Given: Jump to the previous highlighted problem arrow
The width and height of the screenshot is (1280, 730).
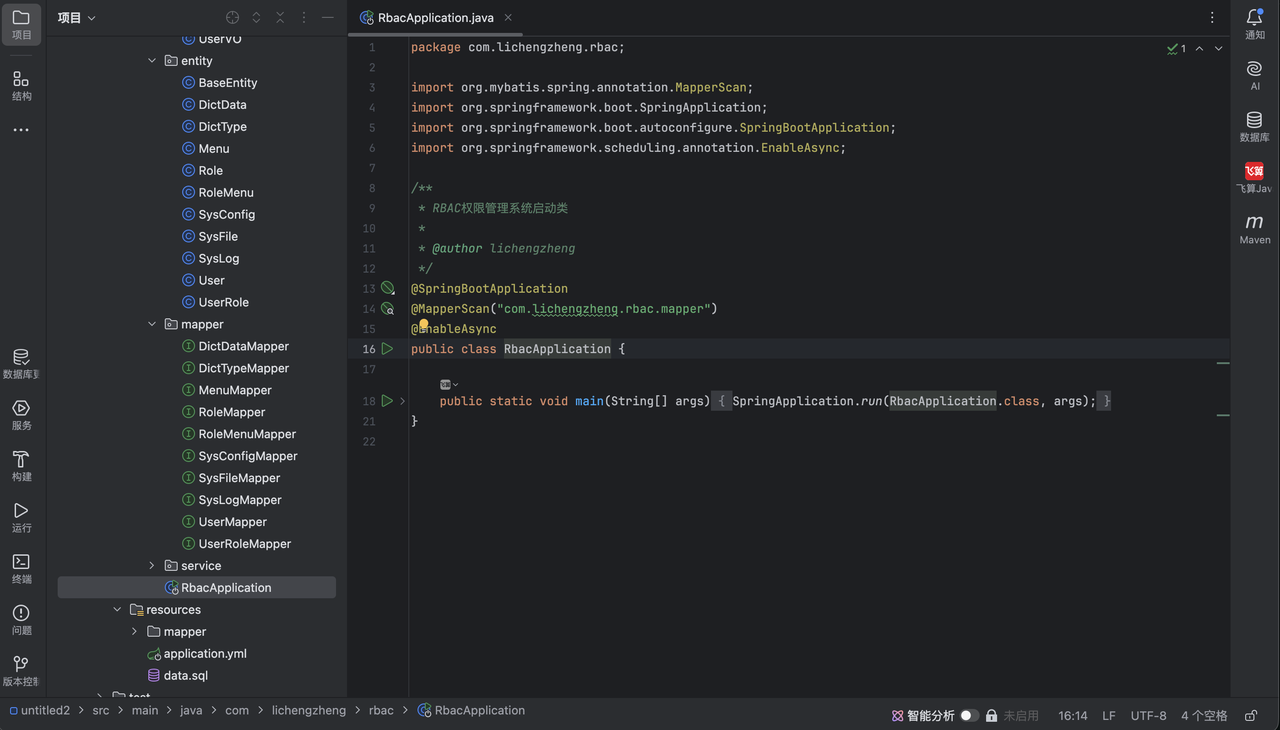Looking at the screenshot, I should pyautogui.click(x=1199, y=48).
